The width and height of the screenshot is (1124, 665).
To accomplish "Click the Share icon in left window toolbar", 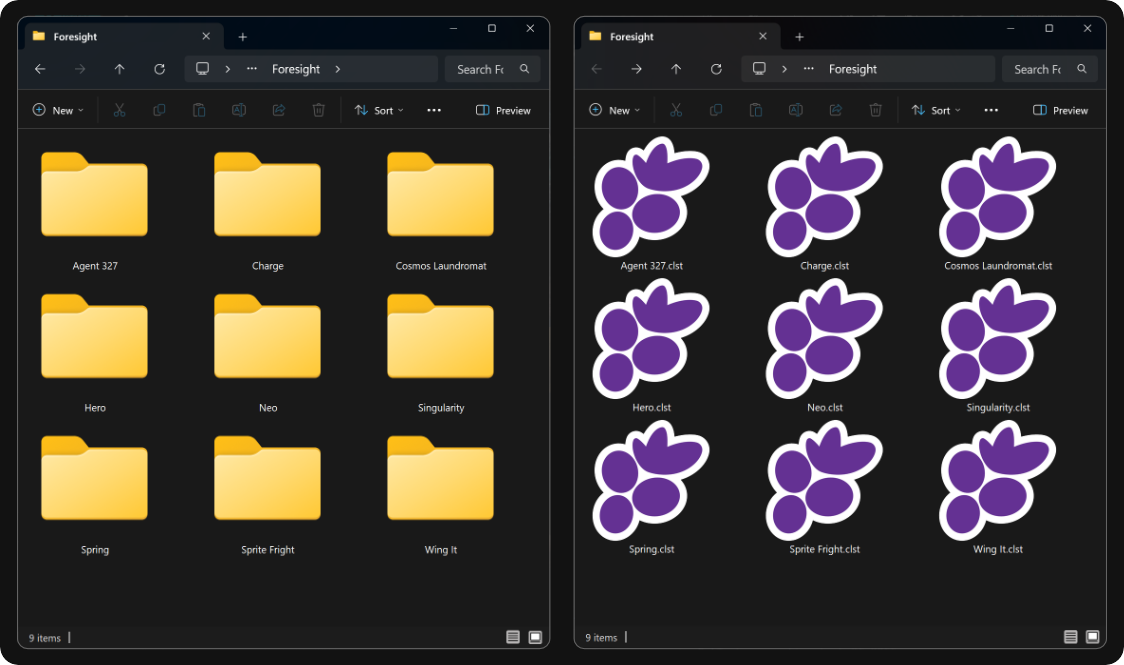I will [x=279, y=110].
